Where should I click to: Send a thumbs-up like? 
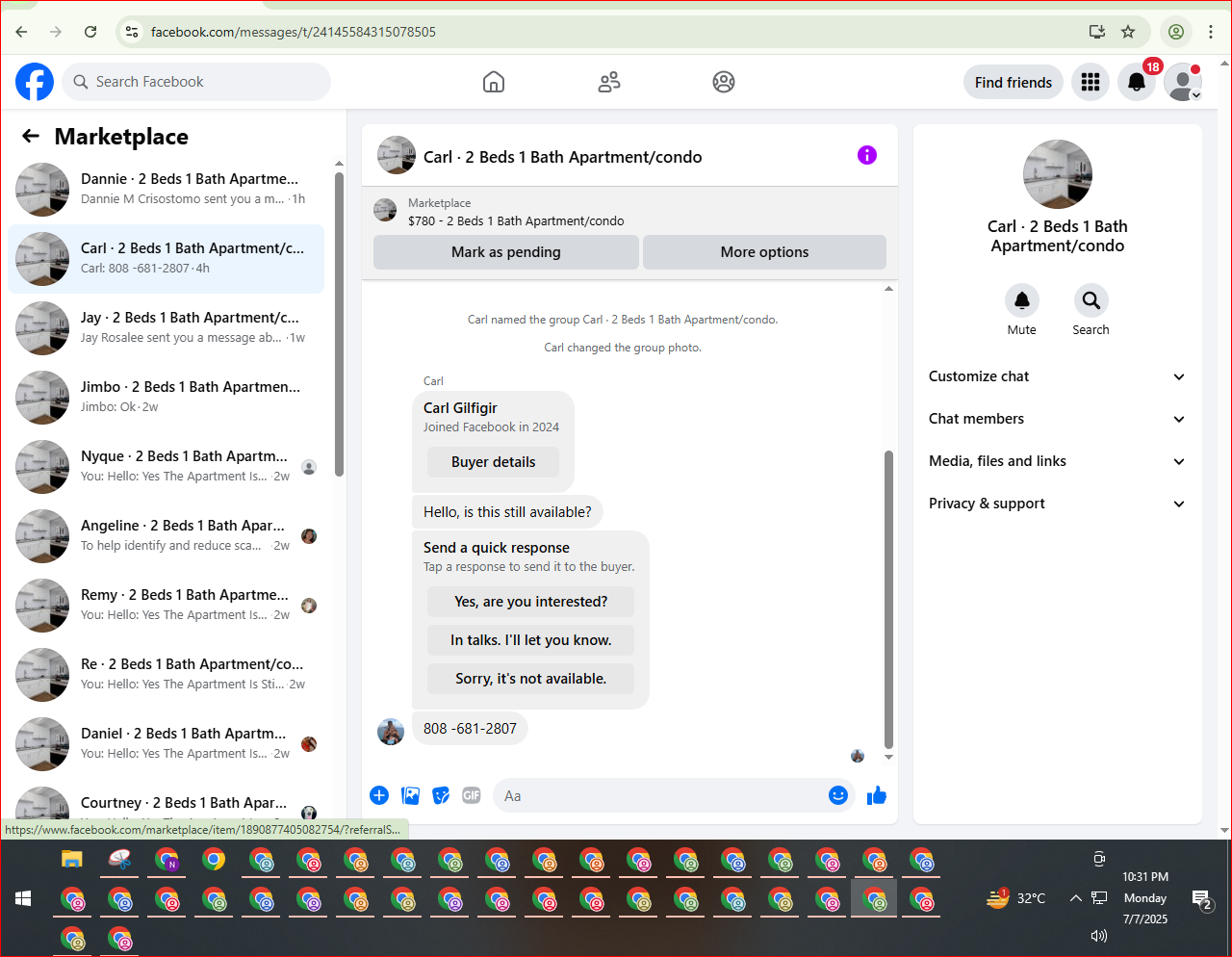point(877,795)
